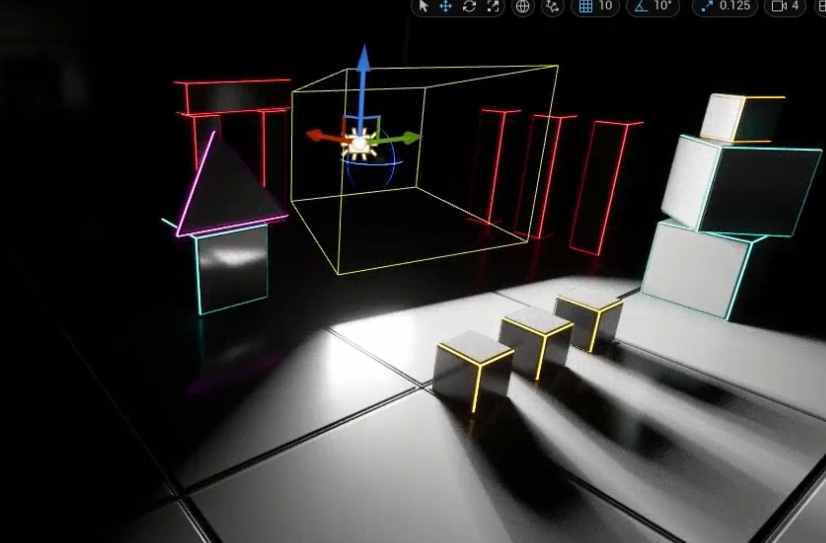Viewport: 826px width, 543px height.
Task: Switch to the Scale tool
Action: tap(493, 6)
